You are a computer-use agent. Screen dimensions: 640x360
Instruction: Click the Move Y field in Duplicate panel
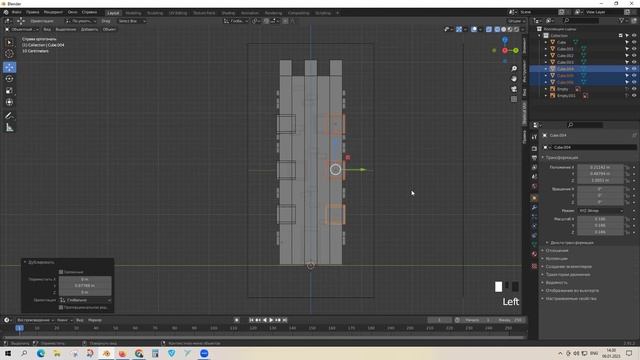(x=85, y=286)
